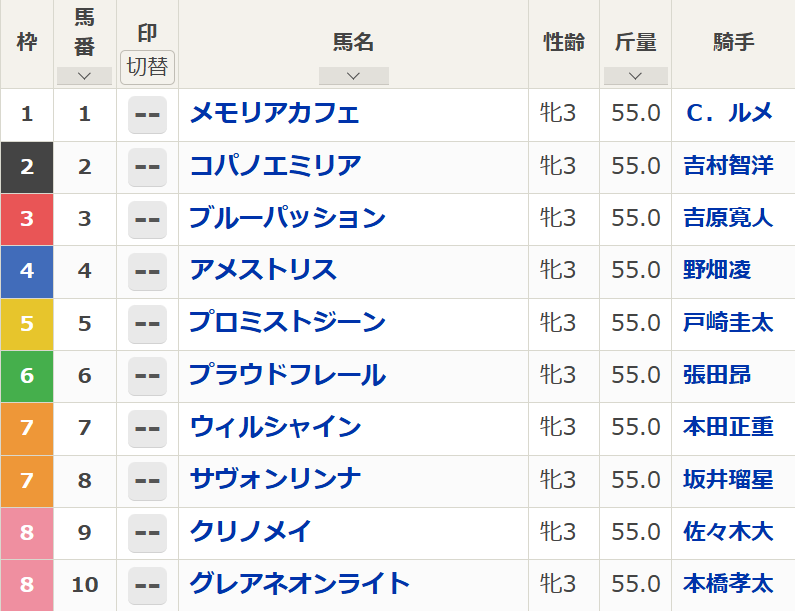The height and width of the screenshot is (611, 795).
Task: Open horse page for ブルーパッション
Action: click(x=287, y=218)
